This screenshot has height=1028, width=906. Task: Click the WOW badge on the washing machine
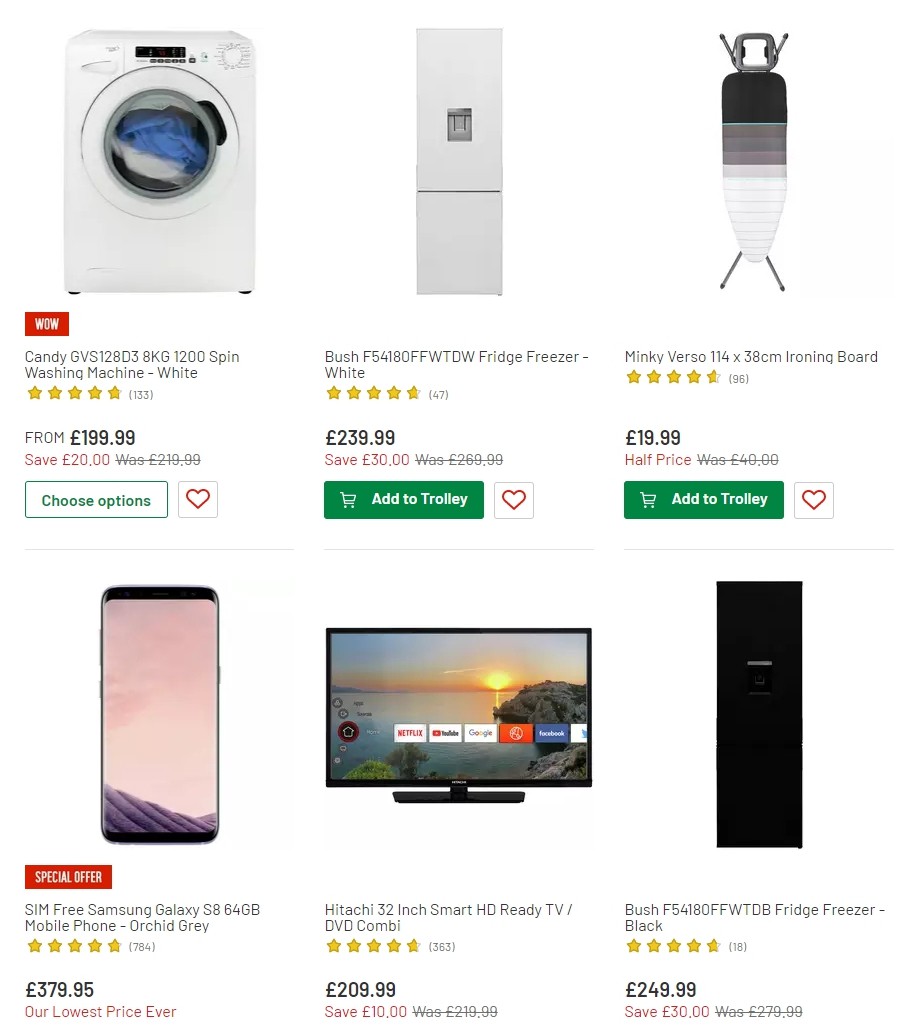click(x=46, y=323)
